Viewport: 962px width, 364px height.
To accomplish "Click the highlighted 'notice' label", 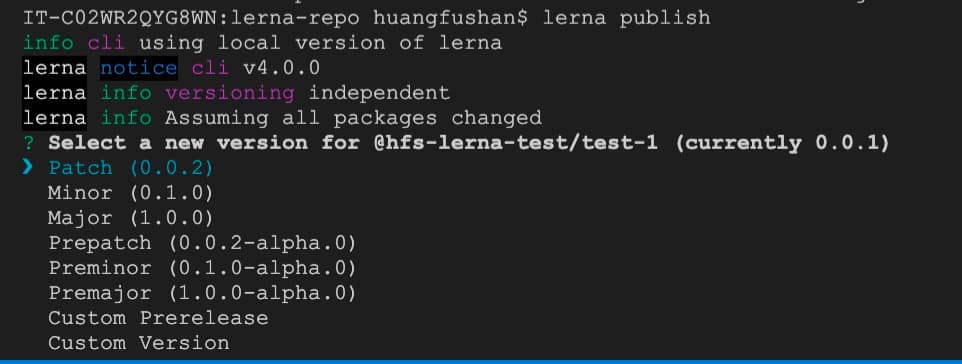I will coord(139,68).
